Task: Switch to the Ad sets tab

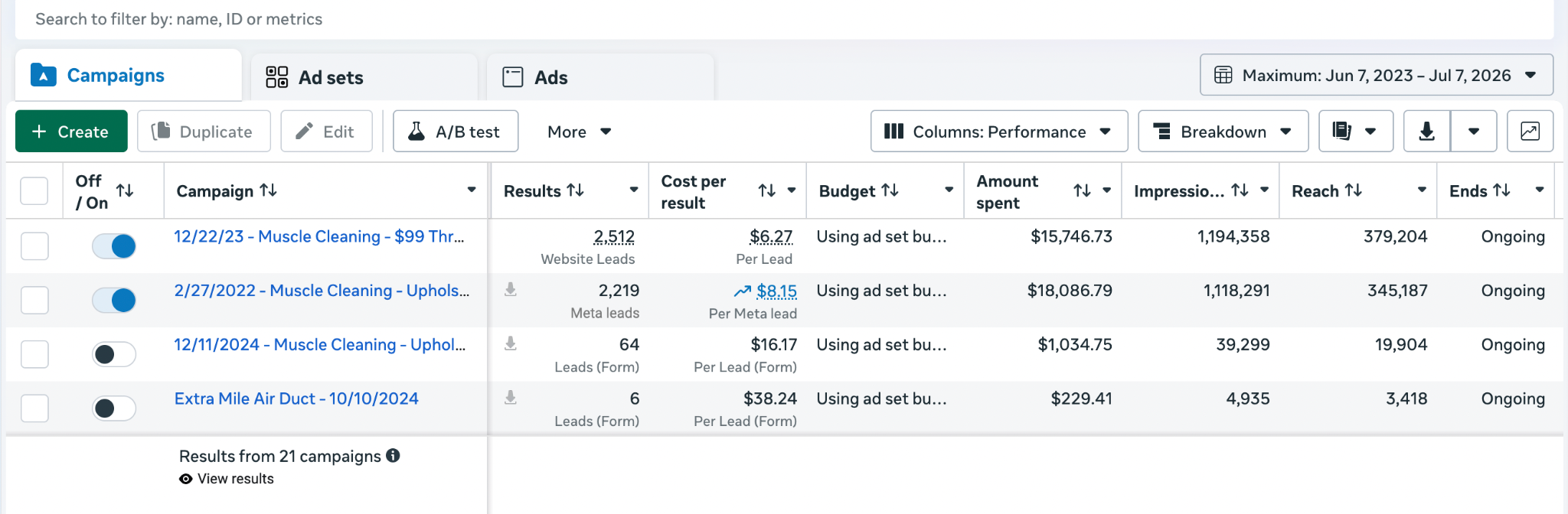Action: [x=364, y=77]
